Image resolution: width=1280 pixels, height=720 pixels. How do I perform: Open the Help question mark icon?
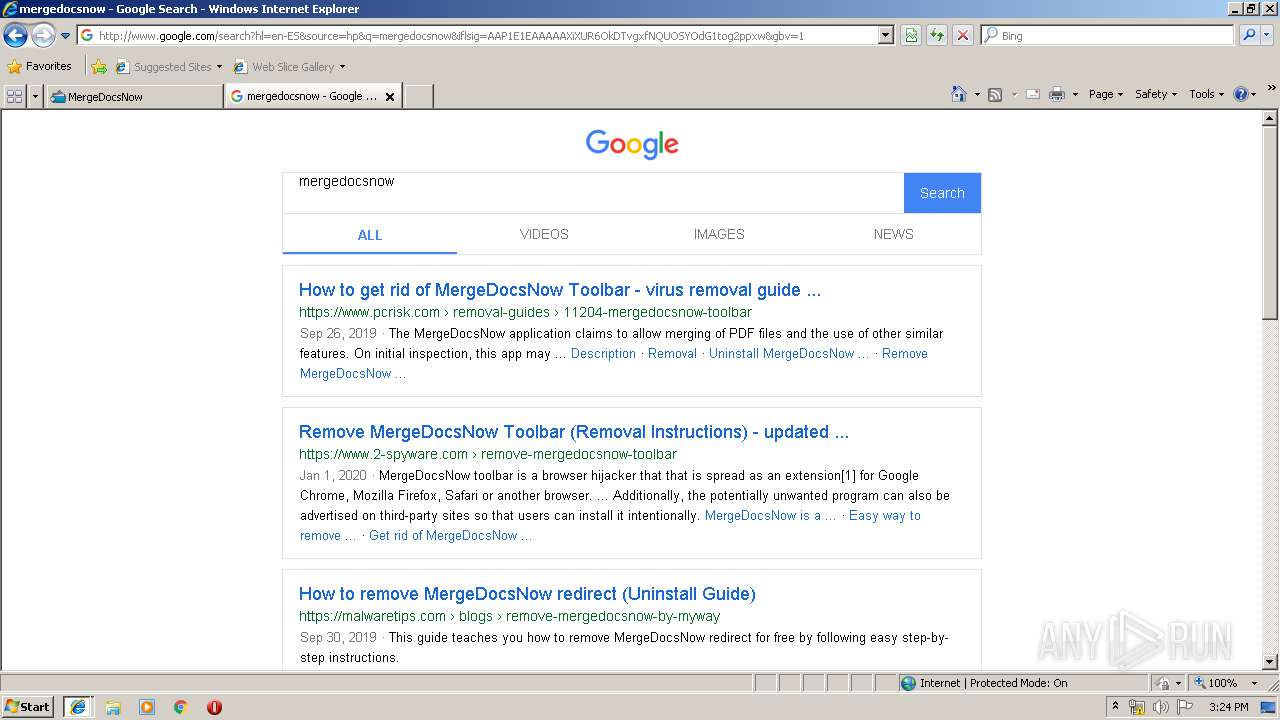pyautogui.click(x=1240, y=94)
